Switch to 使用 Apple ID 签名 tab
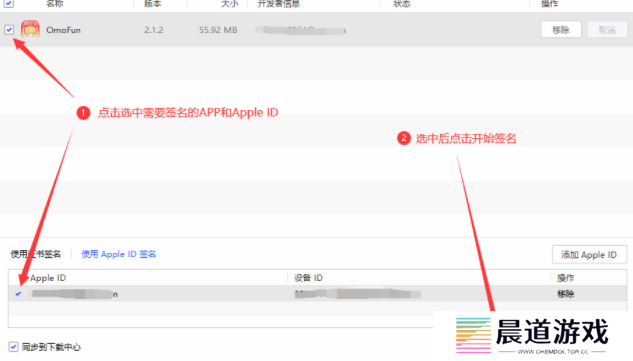 click(x=119, y=254)
